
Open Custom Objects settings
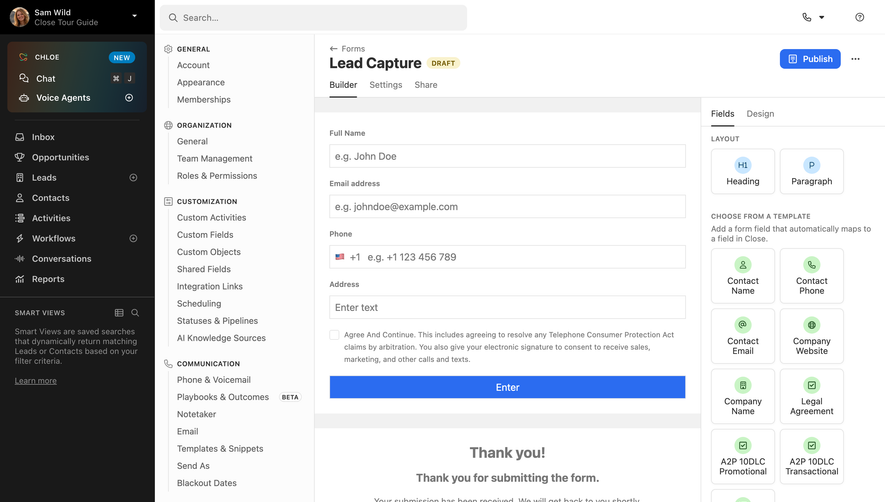209,252
